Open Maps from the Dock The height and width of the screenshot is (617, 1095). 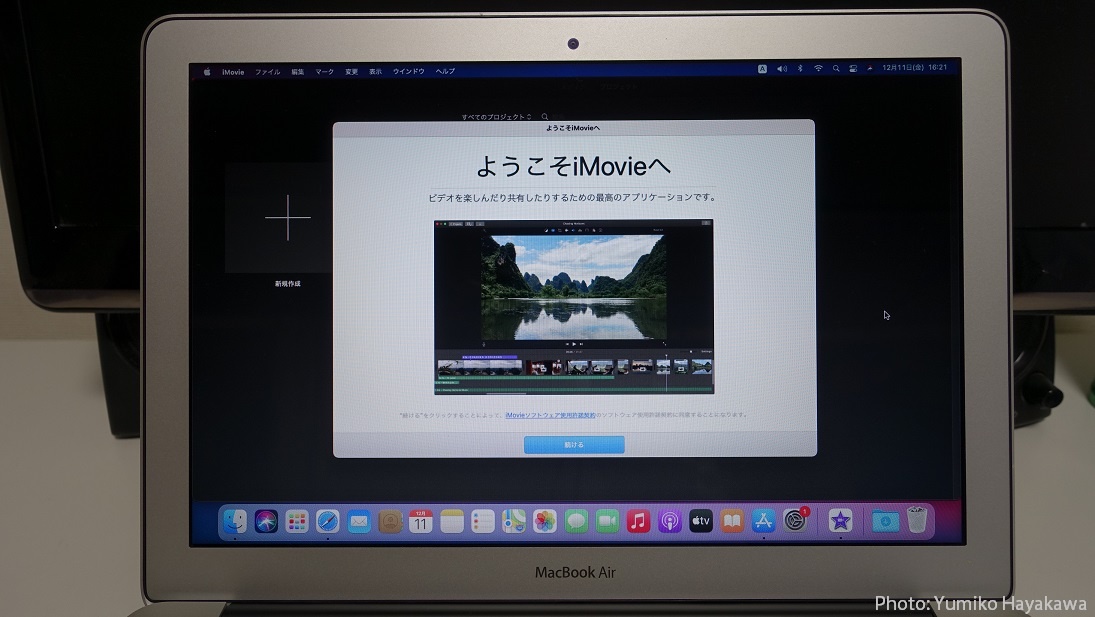tap(514, 521)
